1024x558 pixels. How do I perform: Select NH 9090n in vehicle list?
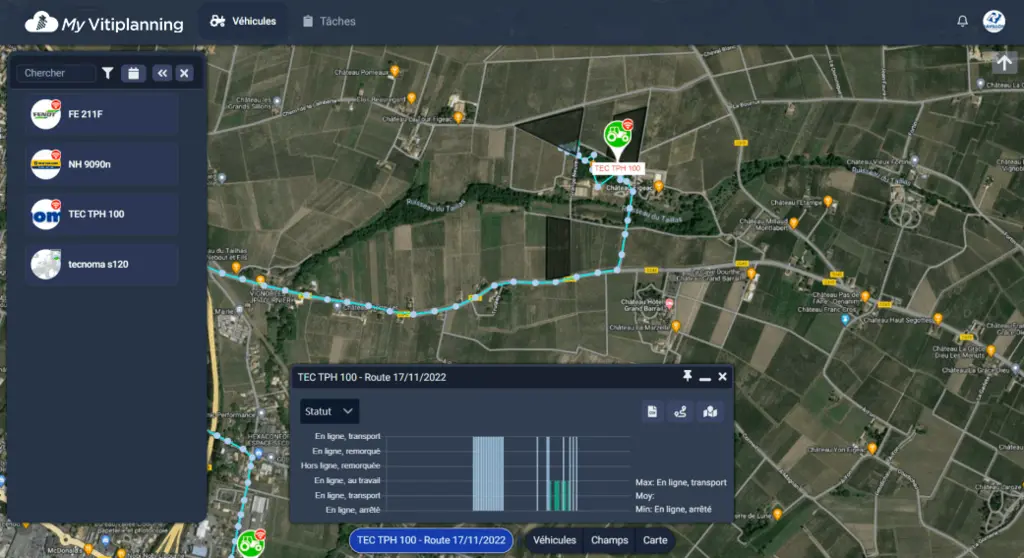click(x=102, y=164)
